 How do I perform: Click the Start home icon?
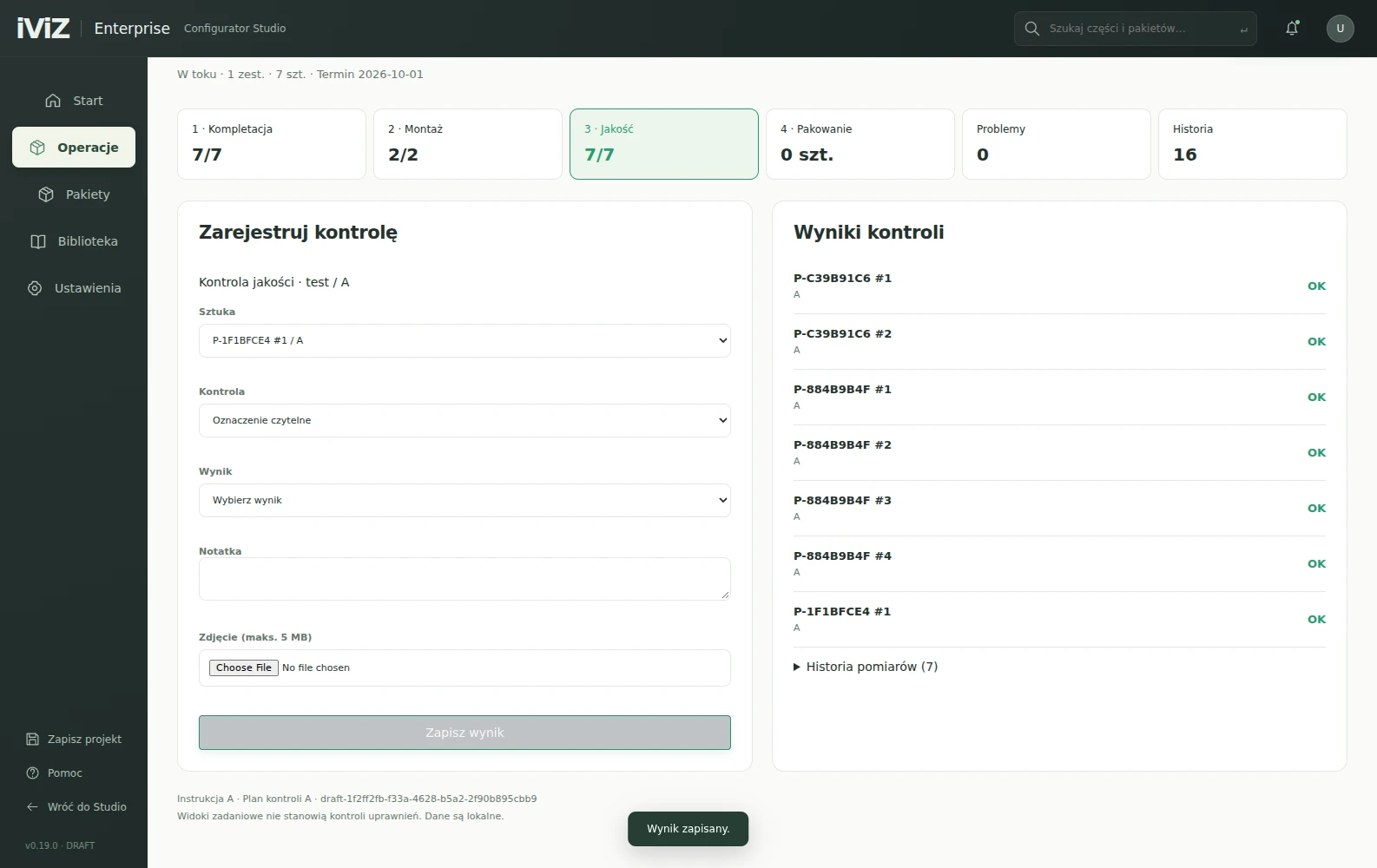pos(53,101)
